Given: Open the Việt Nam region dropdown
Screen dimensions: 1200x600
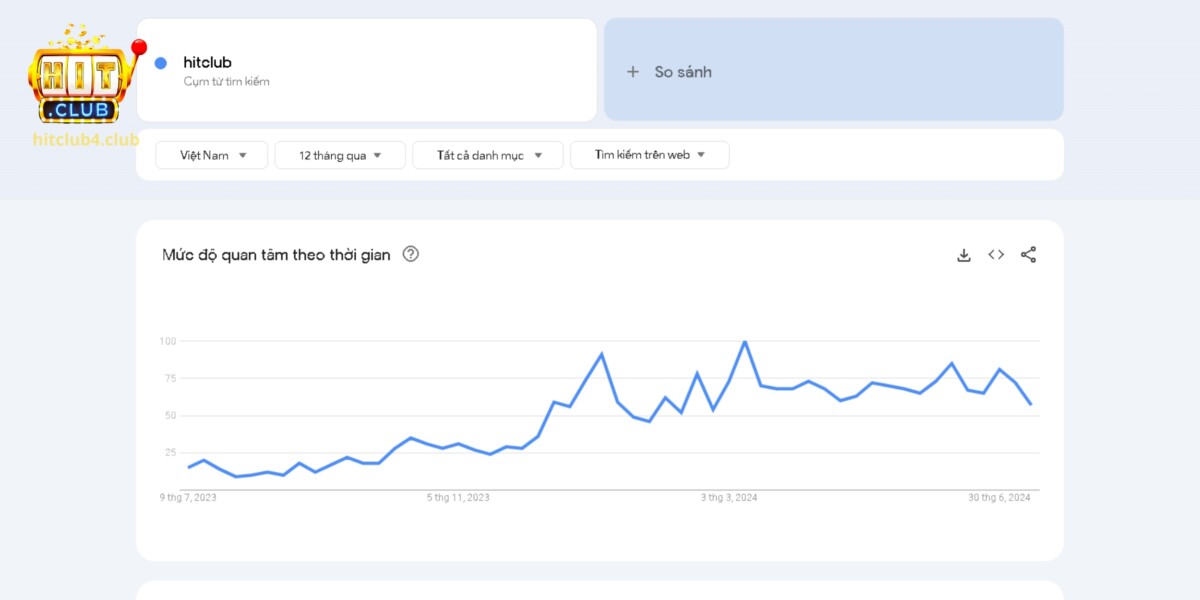Looking at the screenshot, I should coord(211,155).
